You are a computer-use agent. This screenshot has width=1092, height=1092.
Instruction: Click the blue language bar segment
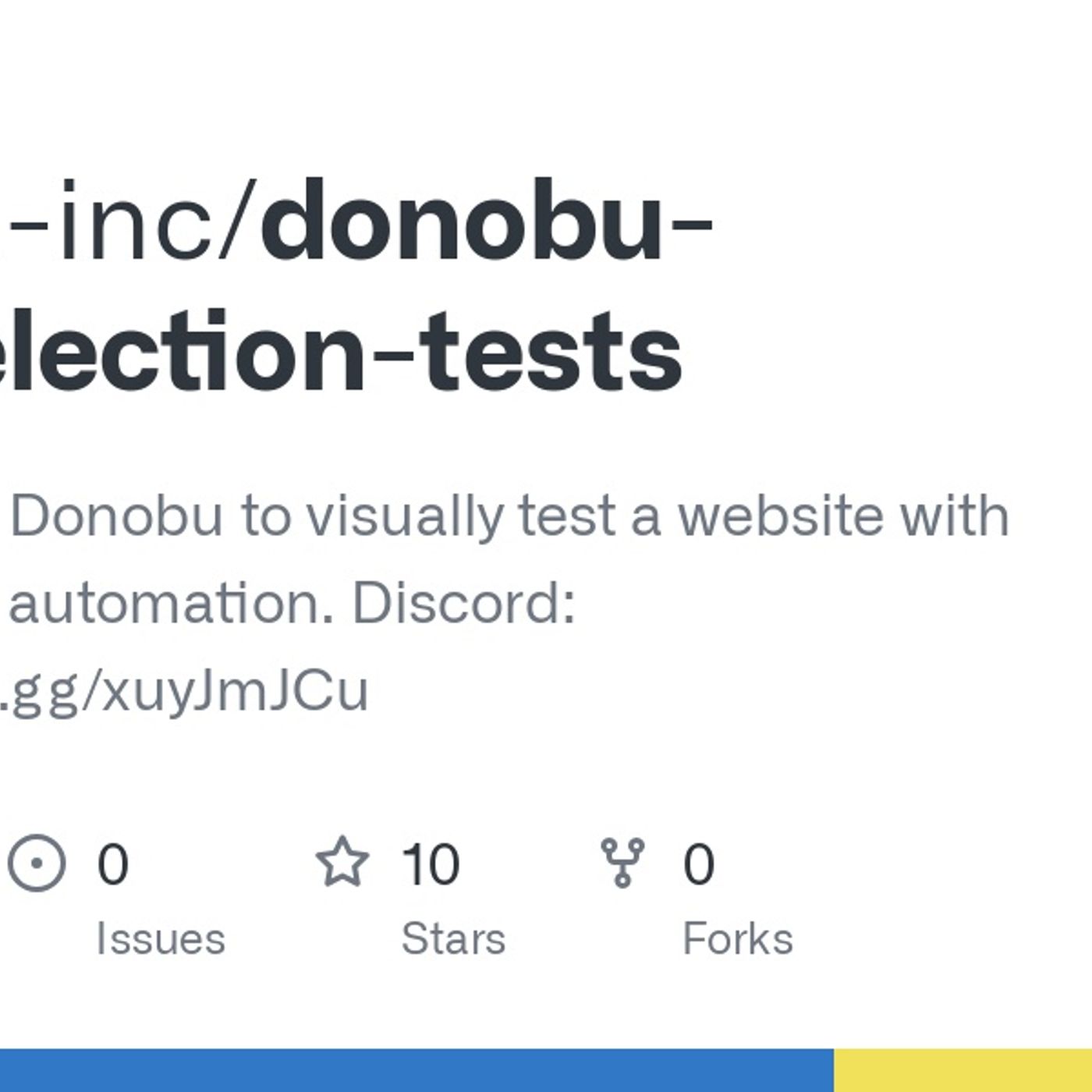(x=417, y=1070)
